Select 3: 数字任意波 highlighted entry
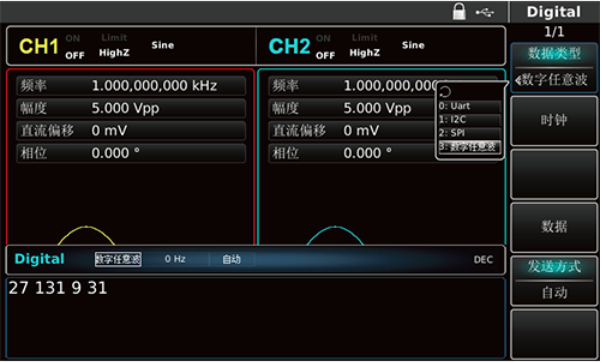 pyautogui.click(x=470, y=147)
